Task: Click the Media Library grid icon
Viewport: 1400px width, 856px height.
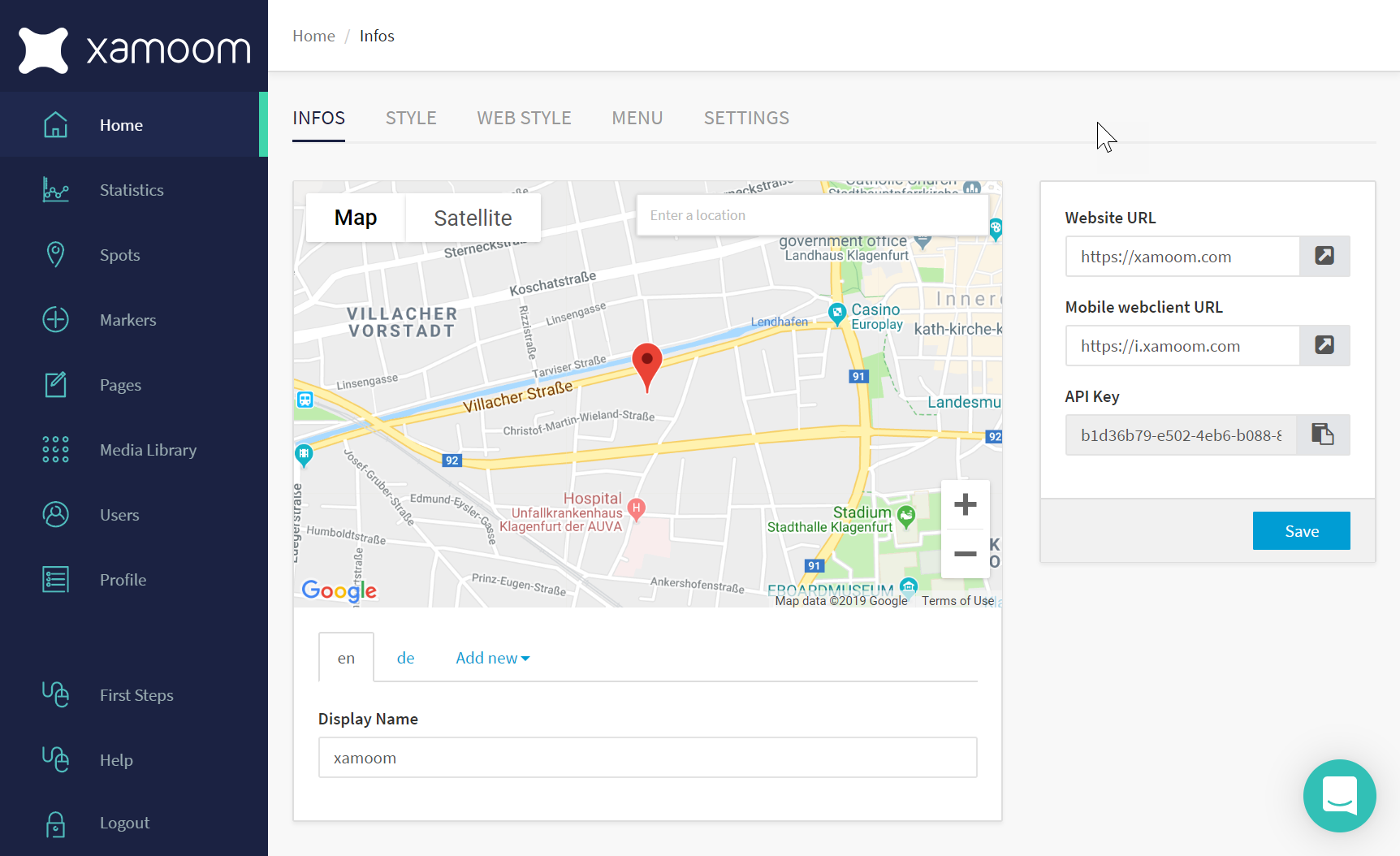Action: [55, 449]
